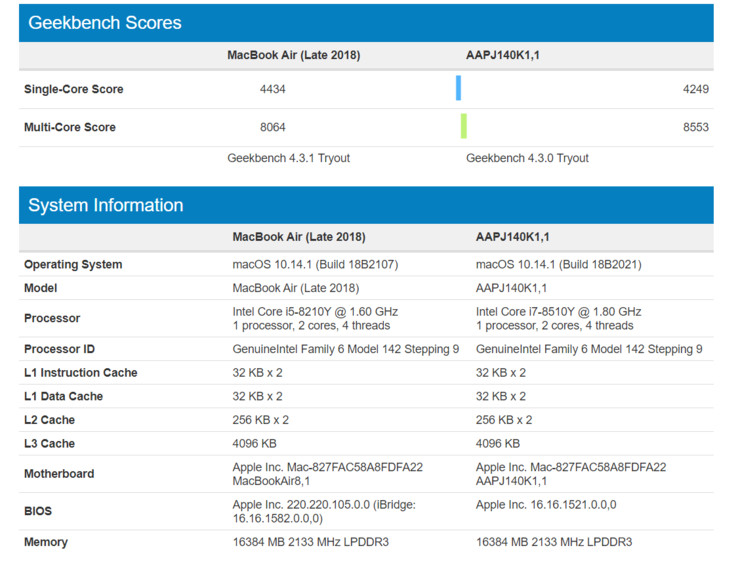Click the Multi-Core Score row label
738x569 pixels.
click(70, 127)
